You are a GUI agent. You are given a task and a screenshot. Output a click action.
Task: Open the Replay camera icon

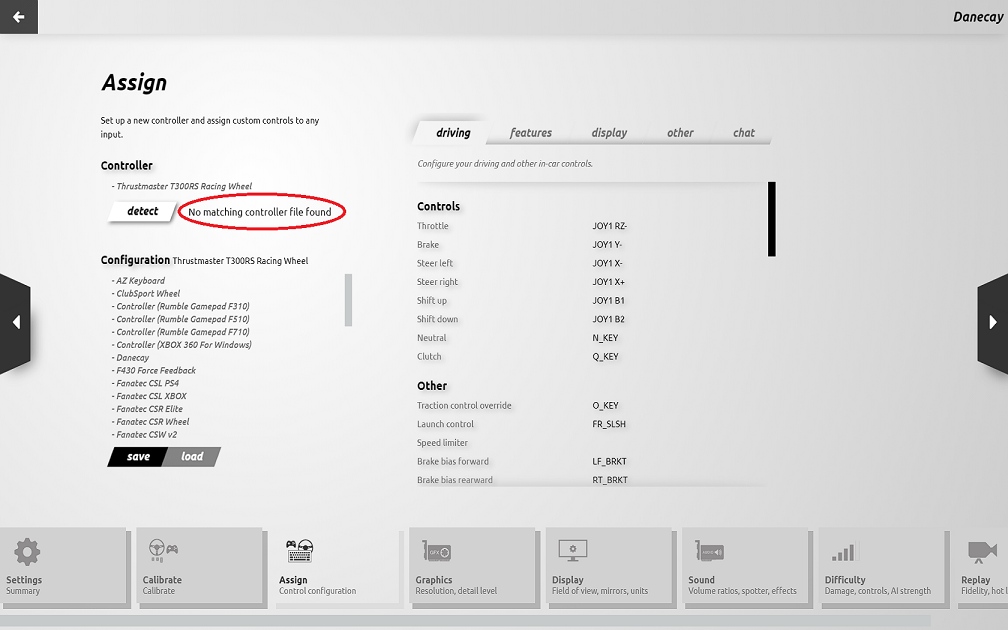[981, 551]
